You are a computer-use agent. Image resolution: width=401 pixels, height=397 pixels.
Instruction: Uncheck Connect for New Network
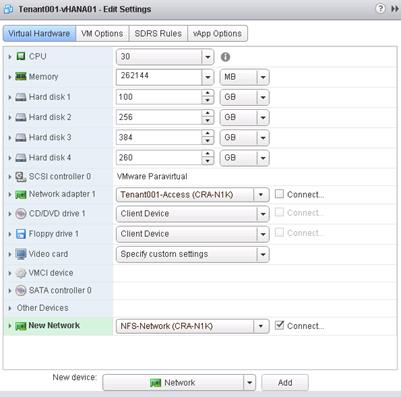click(279, 325)
